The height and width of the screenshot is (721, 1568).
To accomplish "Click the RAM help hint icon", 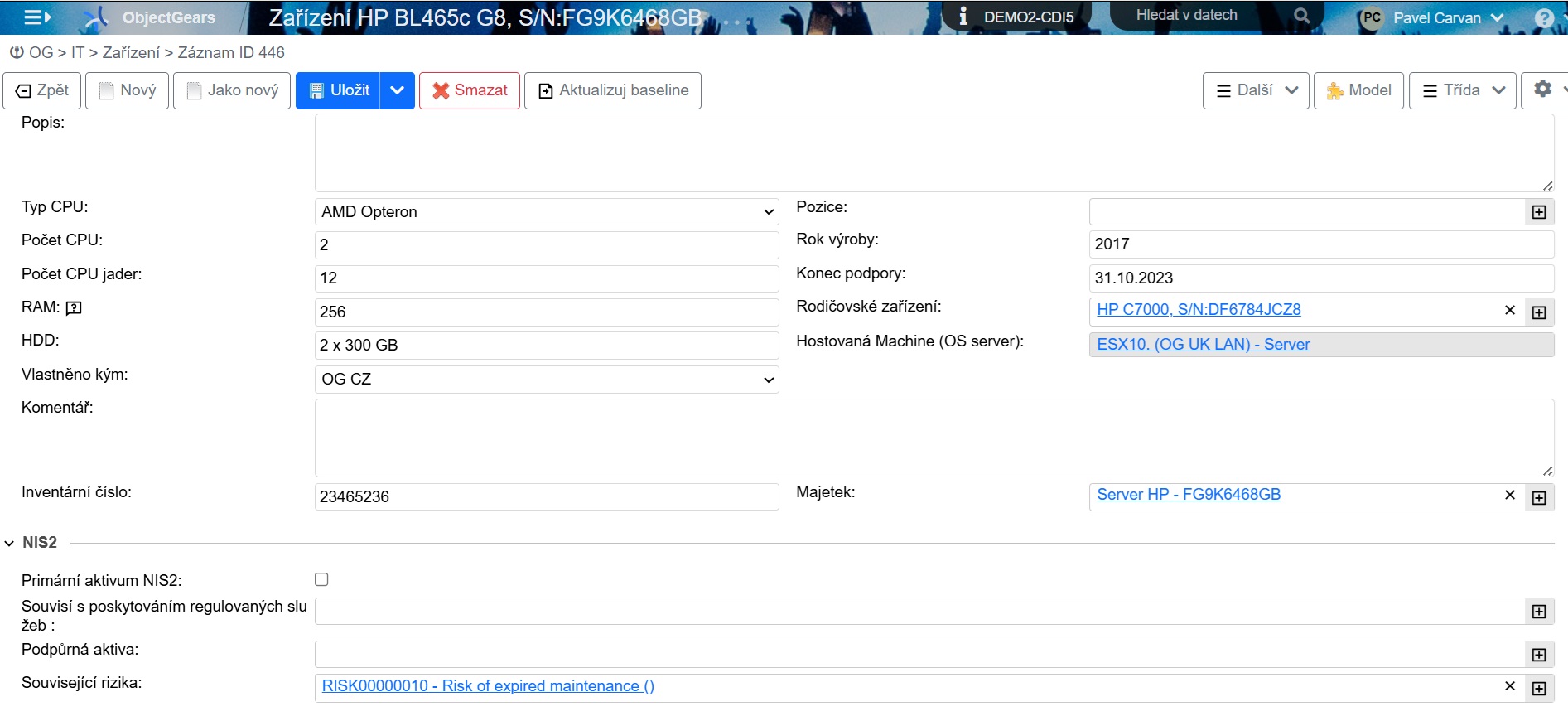I will (74, 308).
